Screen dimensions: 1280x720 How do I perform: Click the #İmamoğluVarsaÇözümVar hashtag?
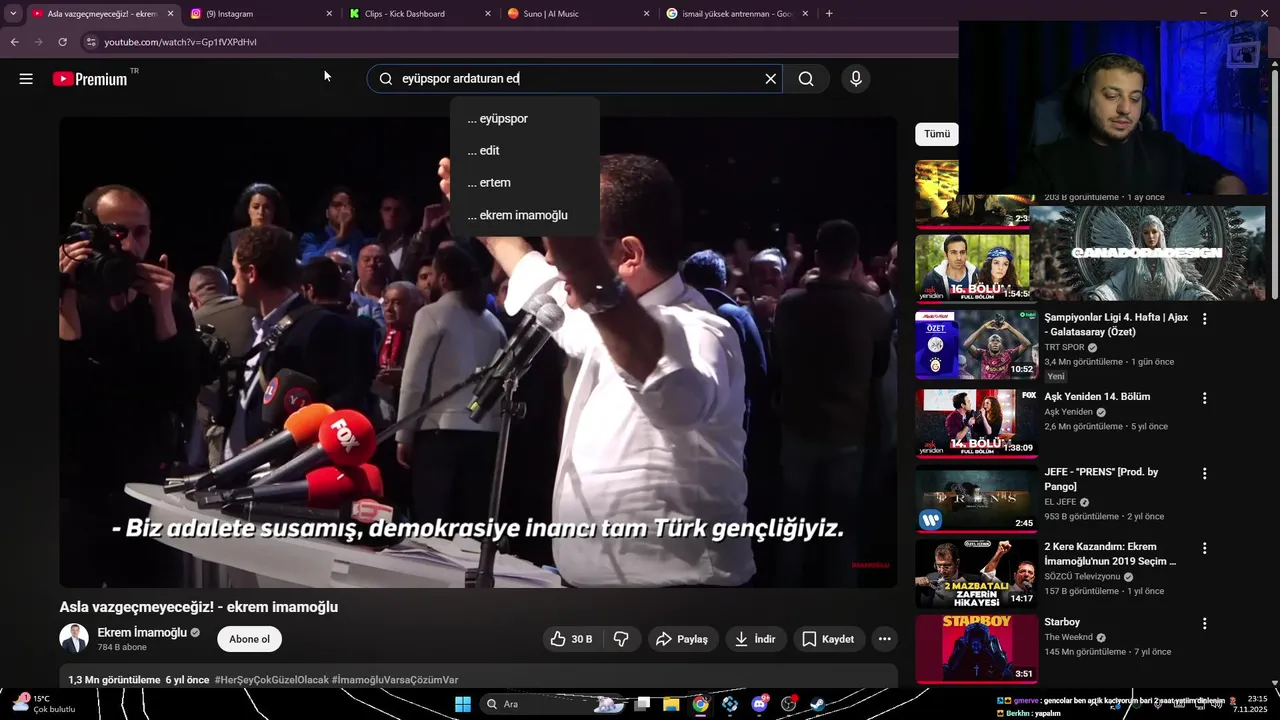[x=395, y=680]
